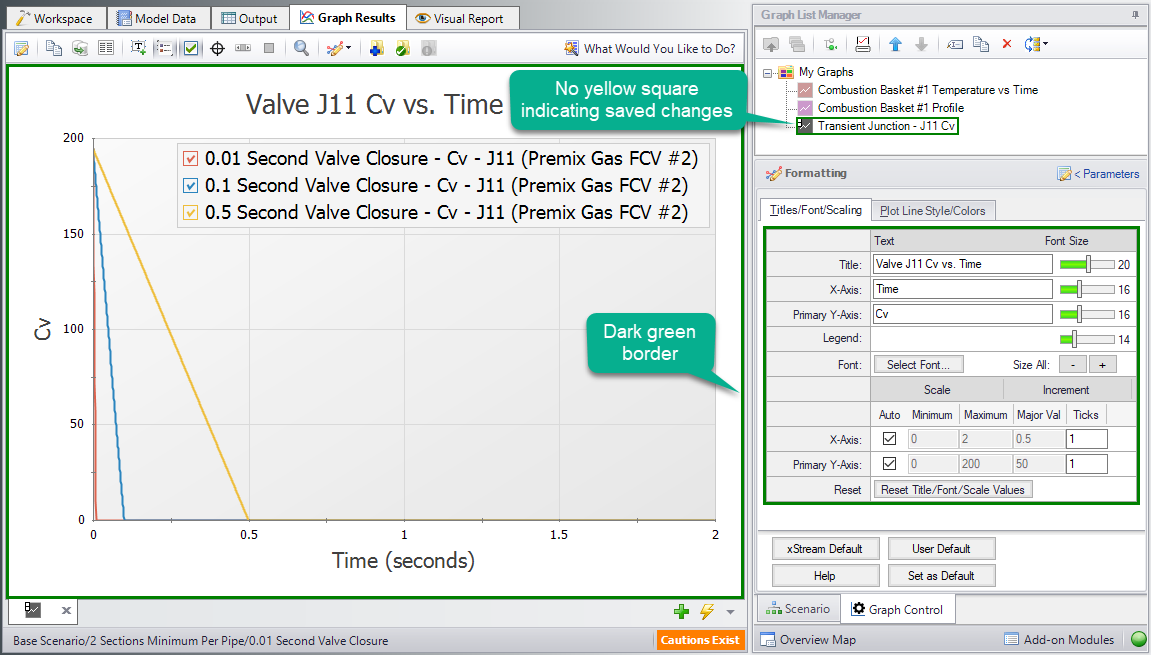
Task: Click the red X delete graph icon
Action: click(1007, 44)
